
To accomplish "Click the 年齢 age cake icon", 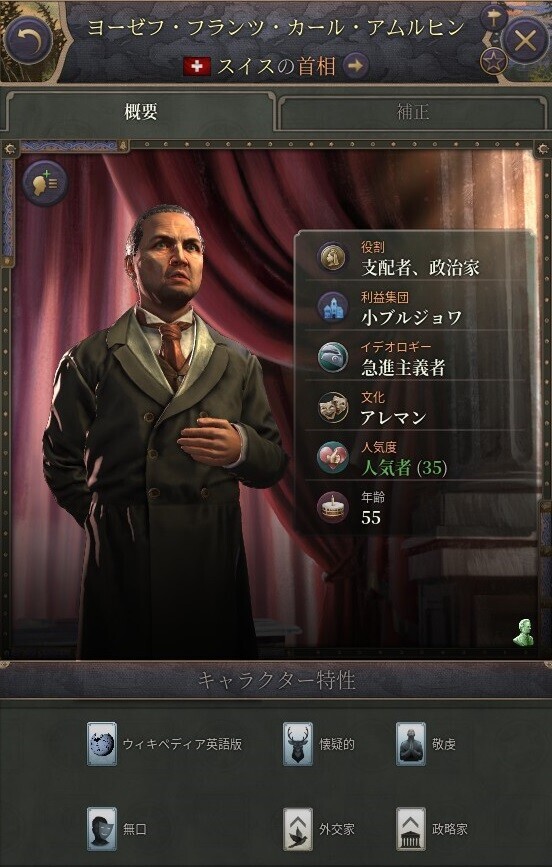I will [333, 507].
